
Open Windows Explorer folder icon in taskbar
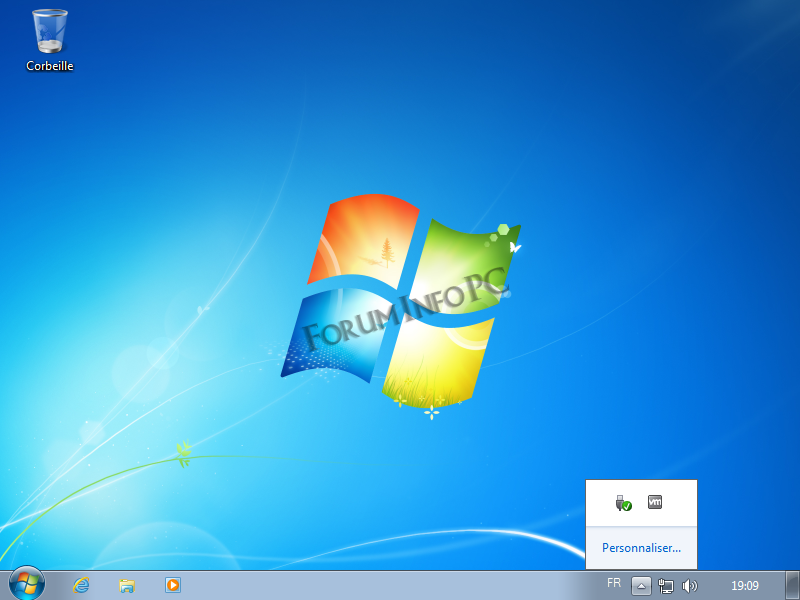127,585
